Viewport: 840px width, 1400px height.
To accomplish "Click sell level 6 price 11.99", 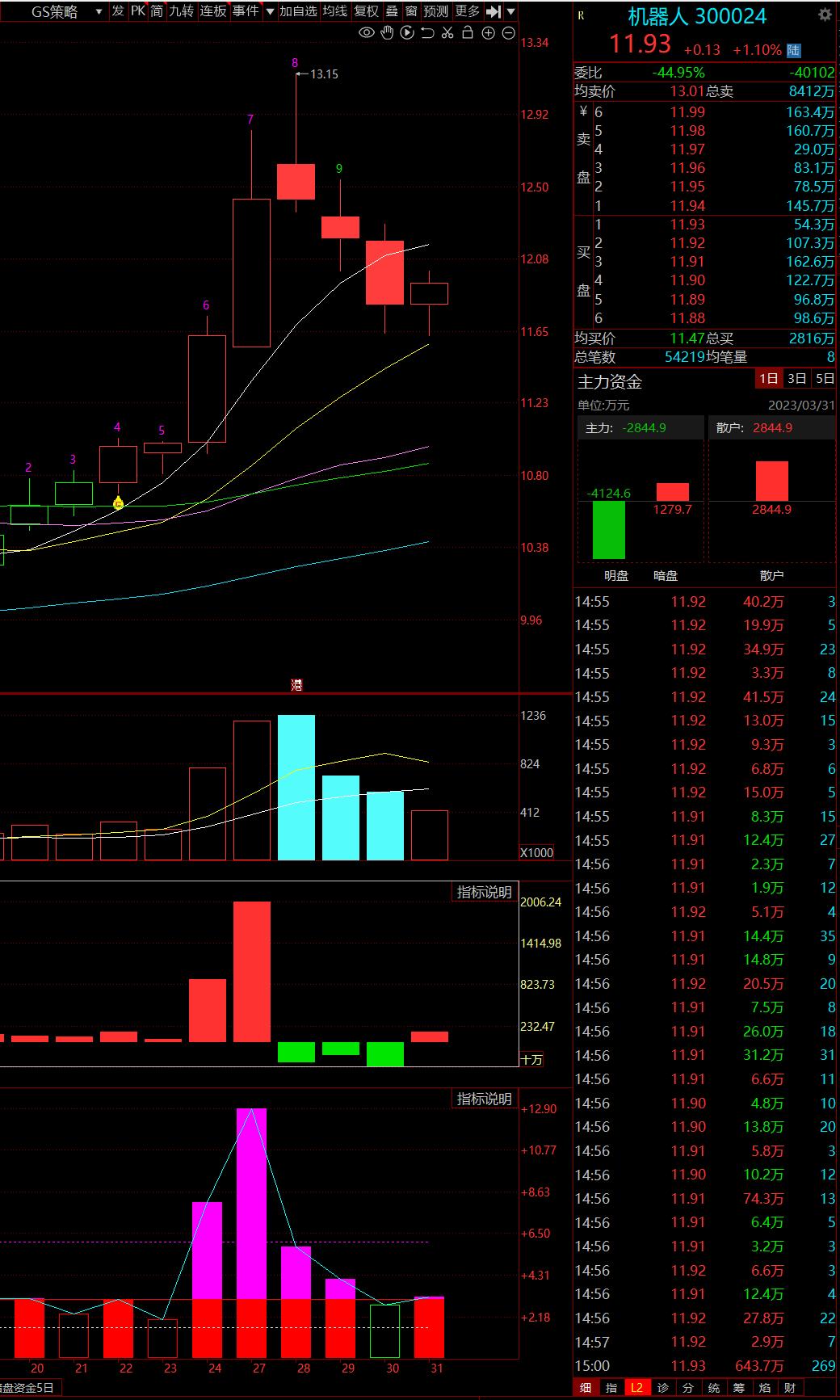I will (x=687, y=112).
